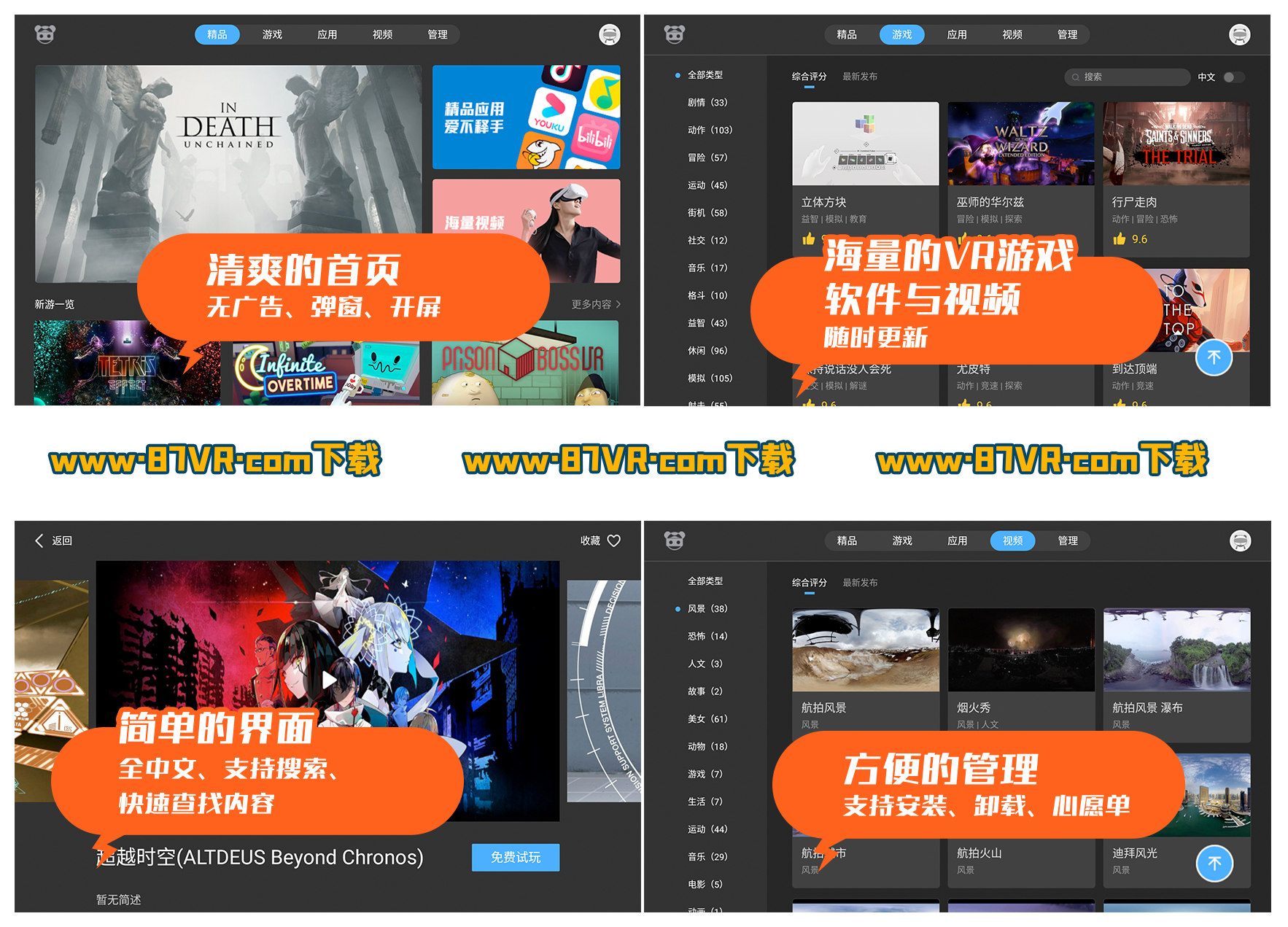Click the scroll-to-top arrow on the games screen
1288x927 pixels.
click(1214, 357)
